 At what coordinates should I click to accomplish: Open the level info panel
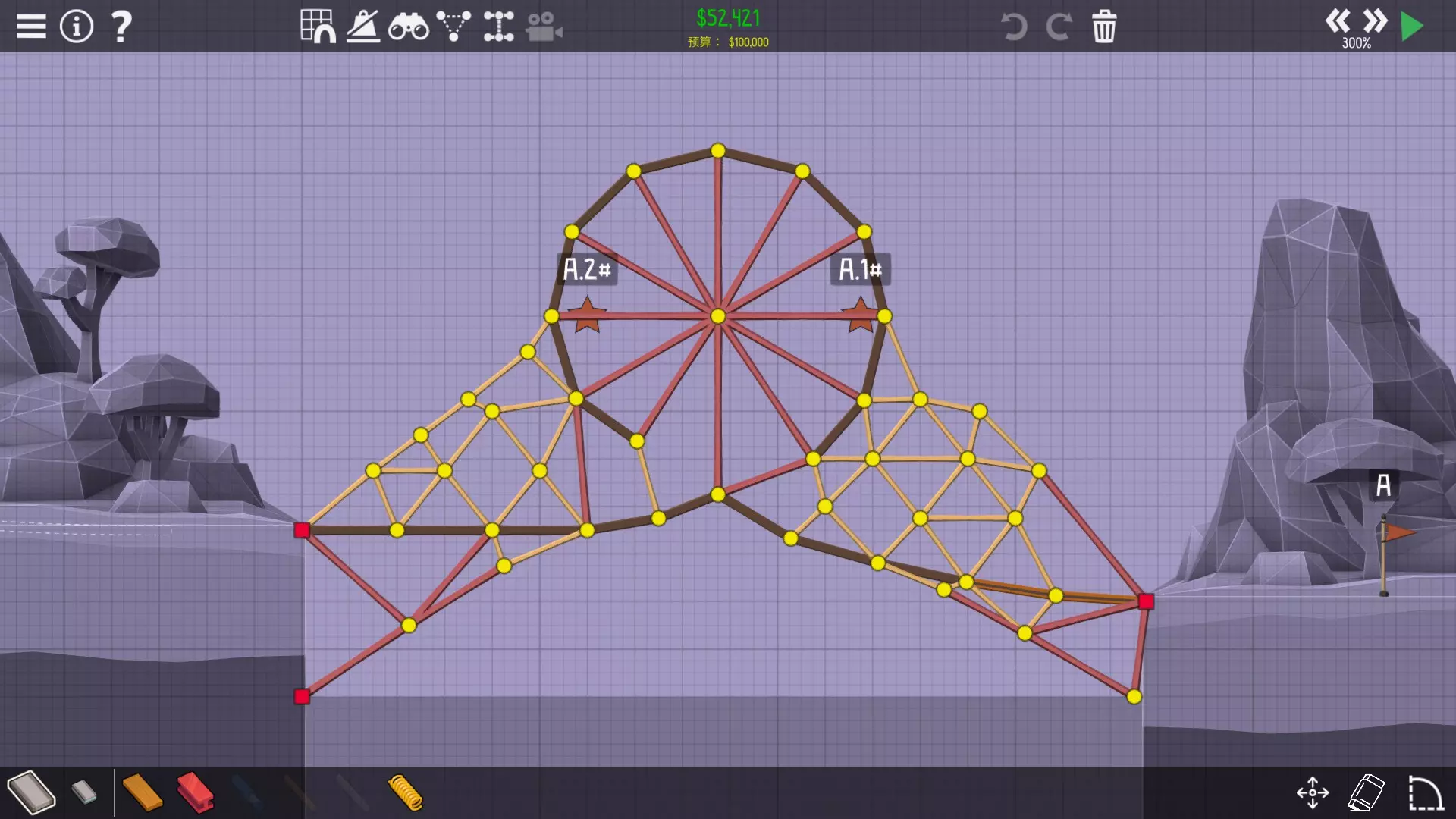point(76,27)
